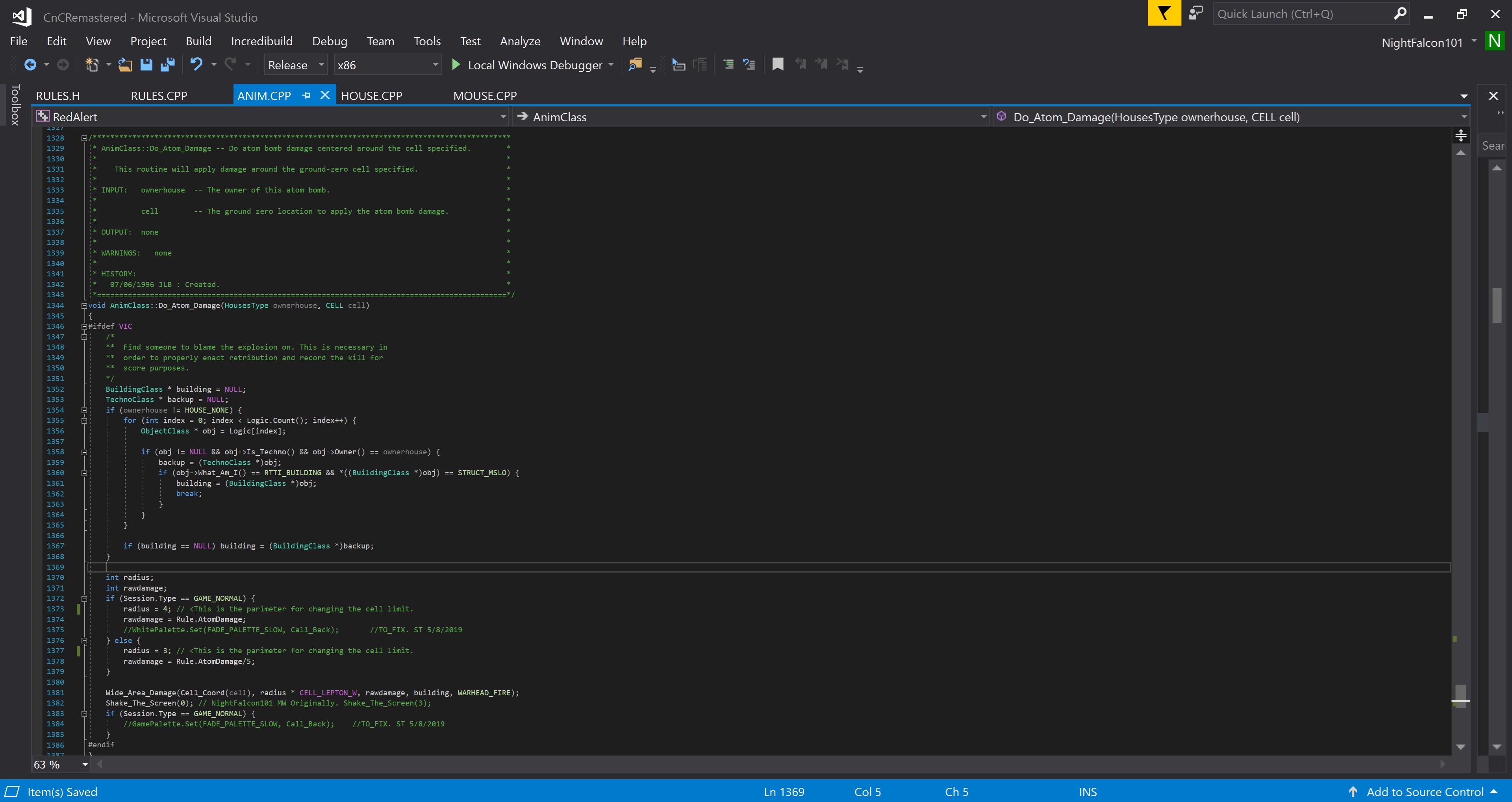Click the Quick Launch search magnifier icon
The image size is (1512, 802).
(x=1400, y=13)
